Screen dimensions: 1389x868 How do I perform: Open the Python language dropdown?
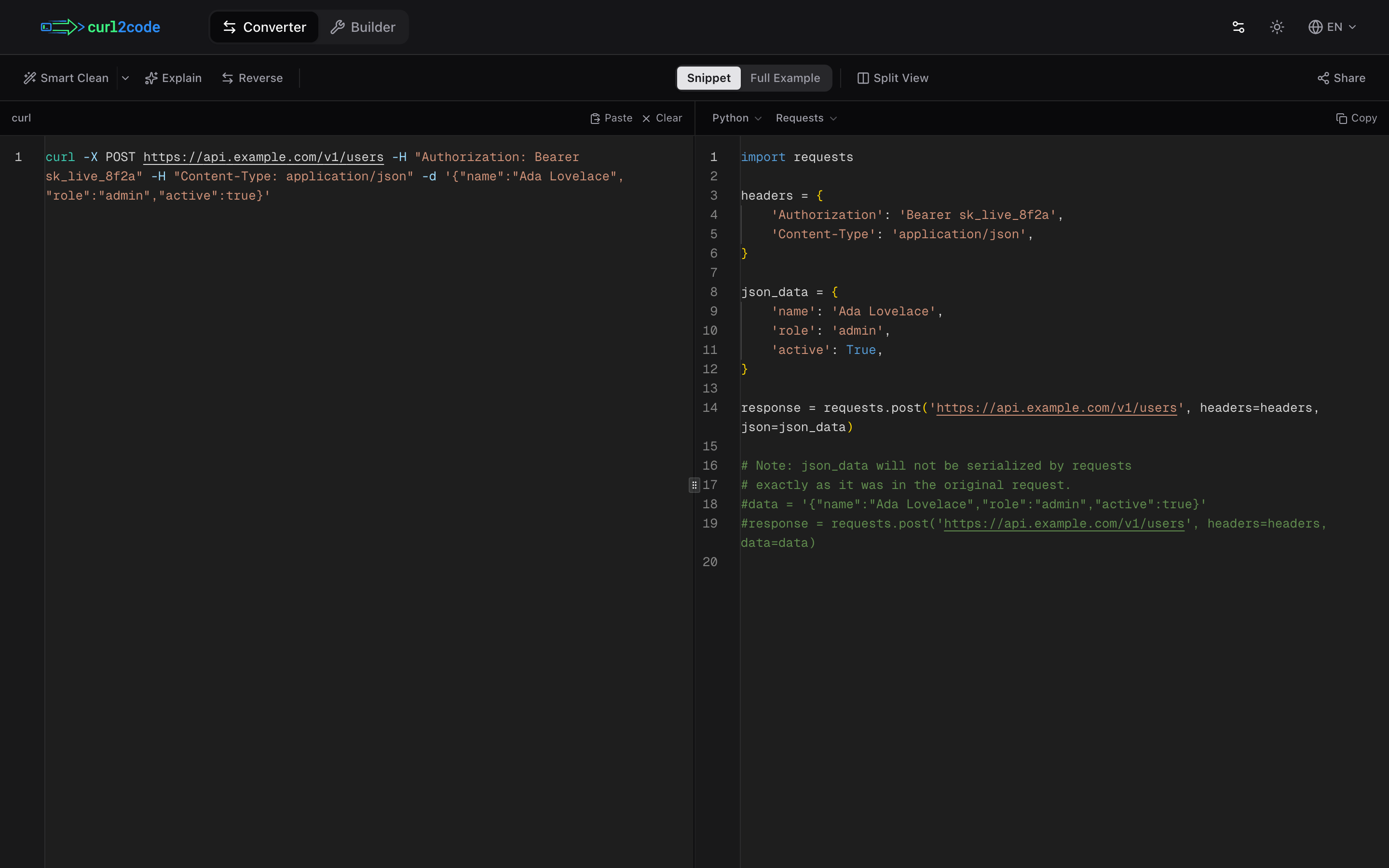click(x=737, y=118)
